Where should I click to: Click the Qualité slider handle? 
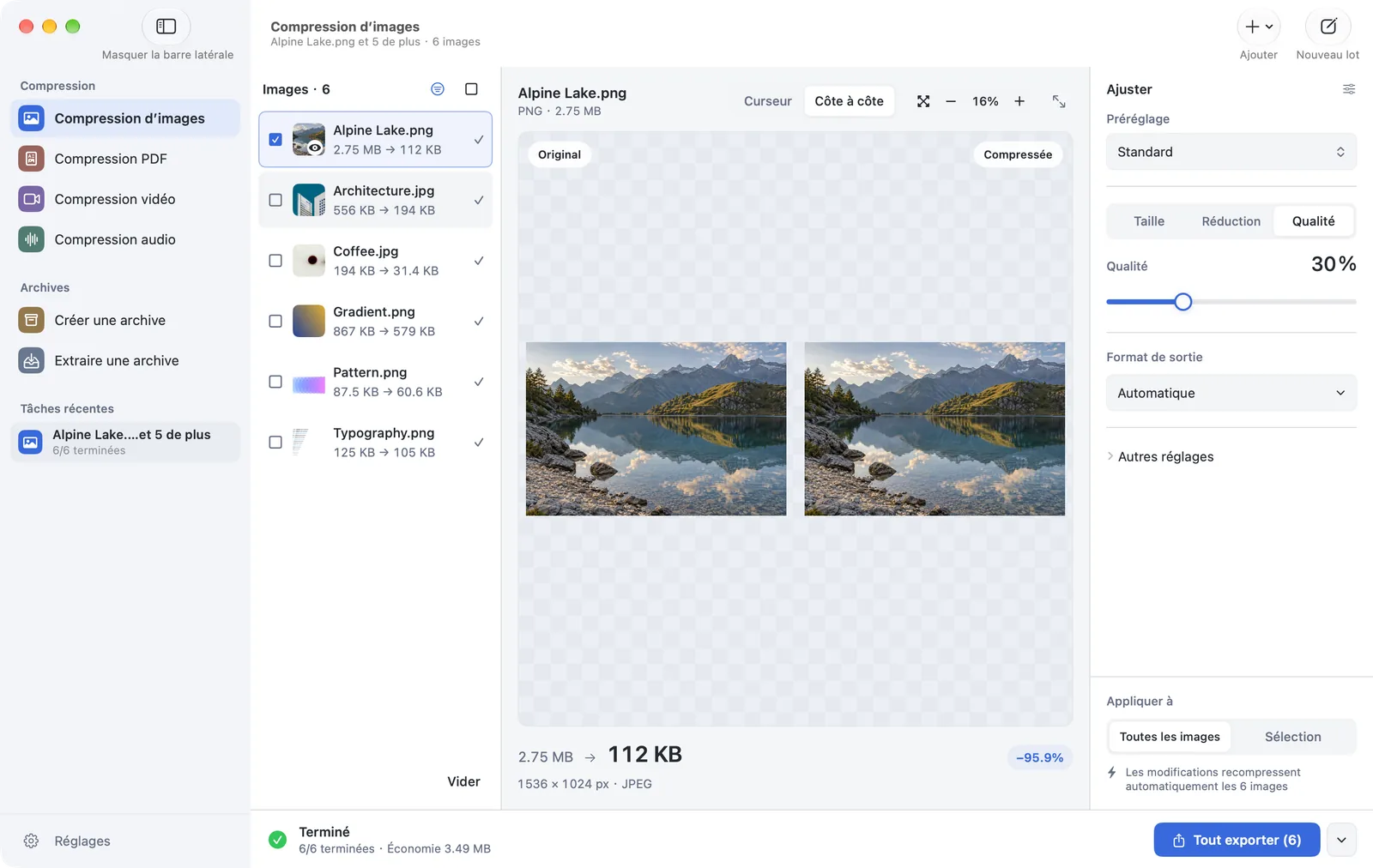1182,302
